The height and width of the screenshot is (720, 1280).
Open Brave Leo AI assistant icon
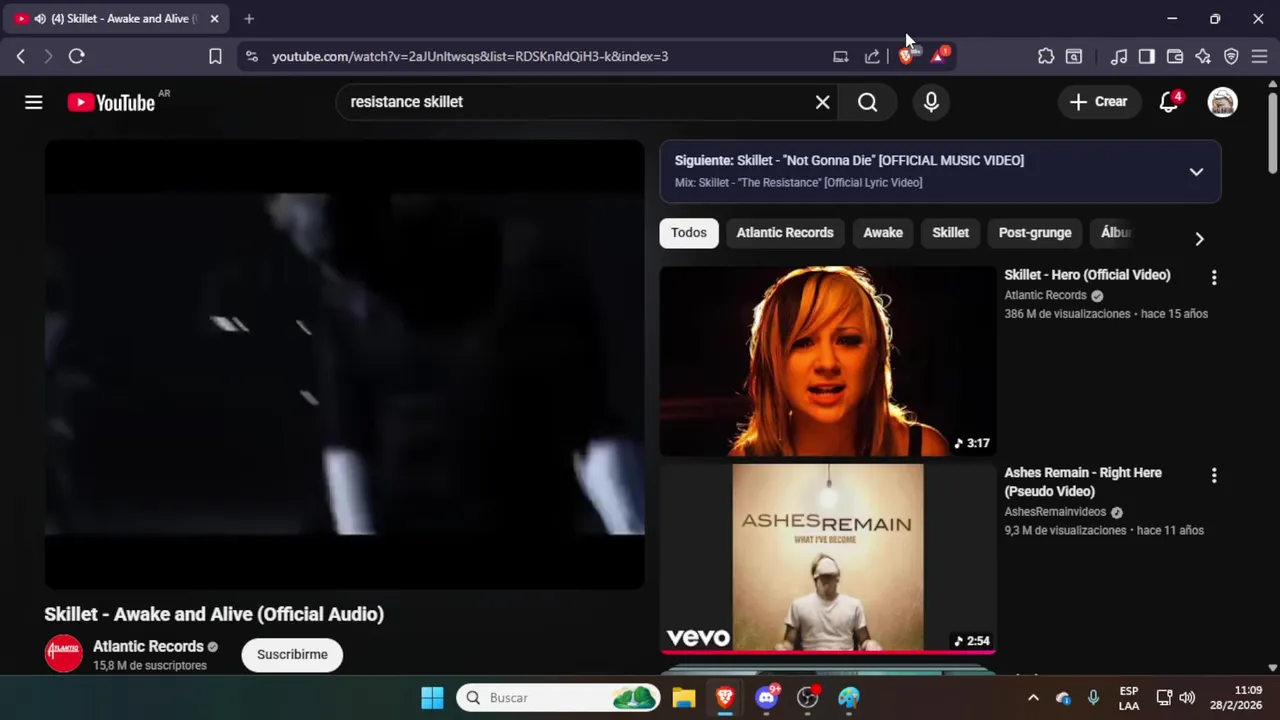[x=1203, y=57]
